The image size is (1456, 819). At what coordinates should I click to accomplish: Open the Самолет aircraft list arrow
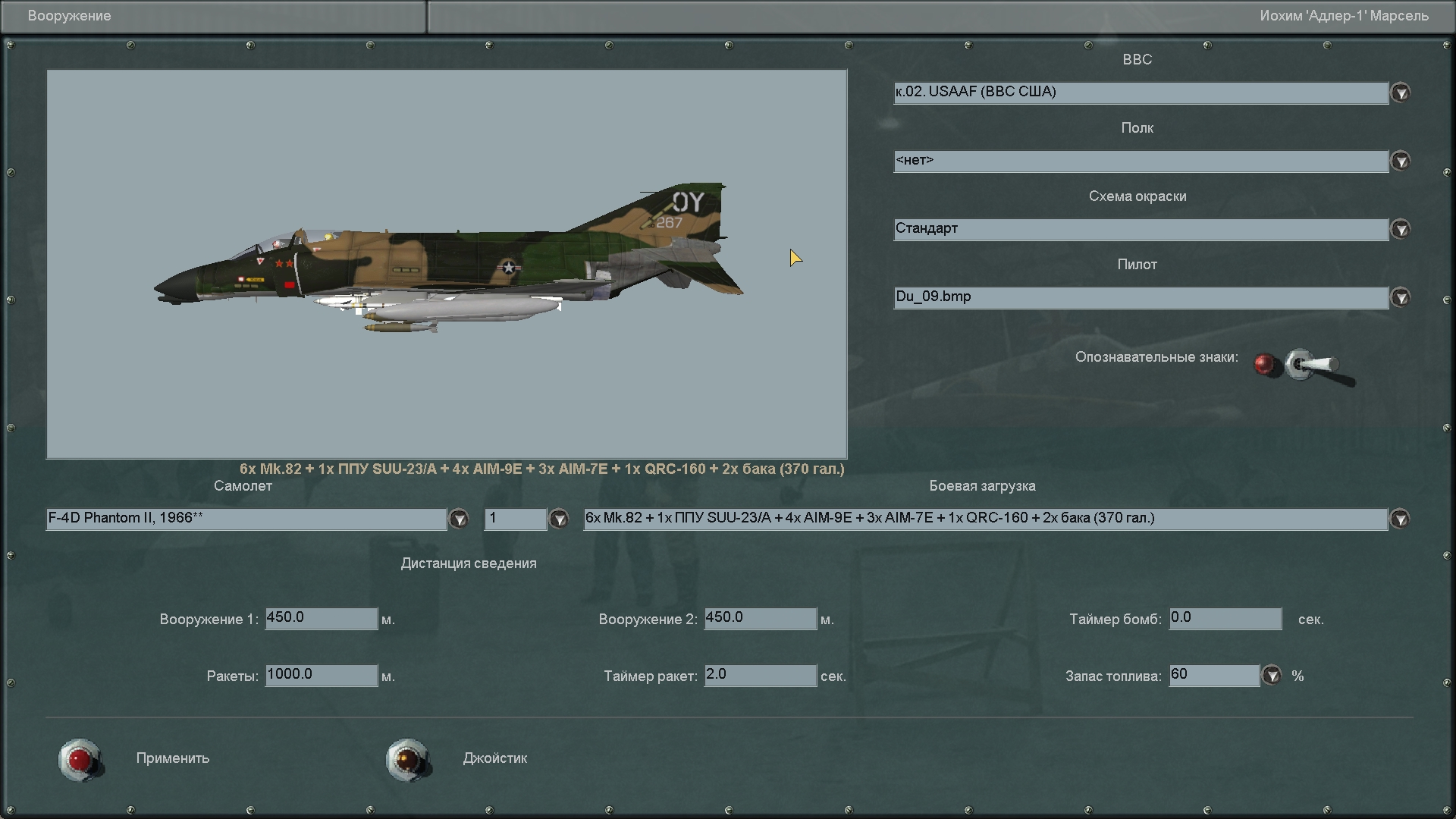pyautogui.click(x=459, y=519)
